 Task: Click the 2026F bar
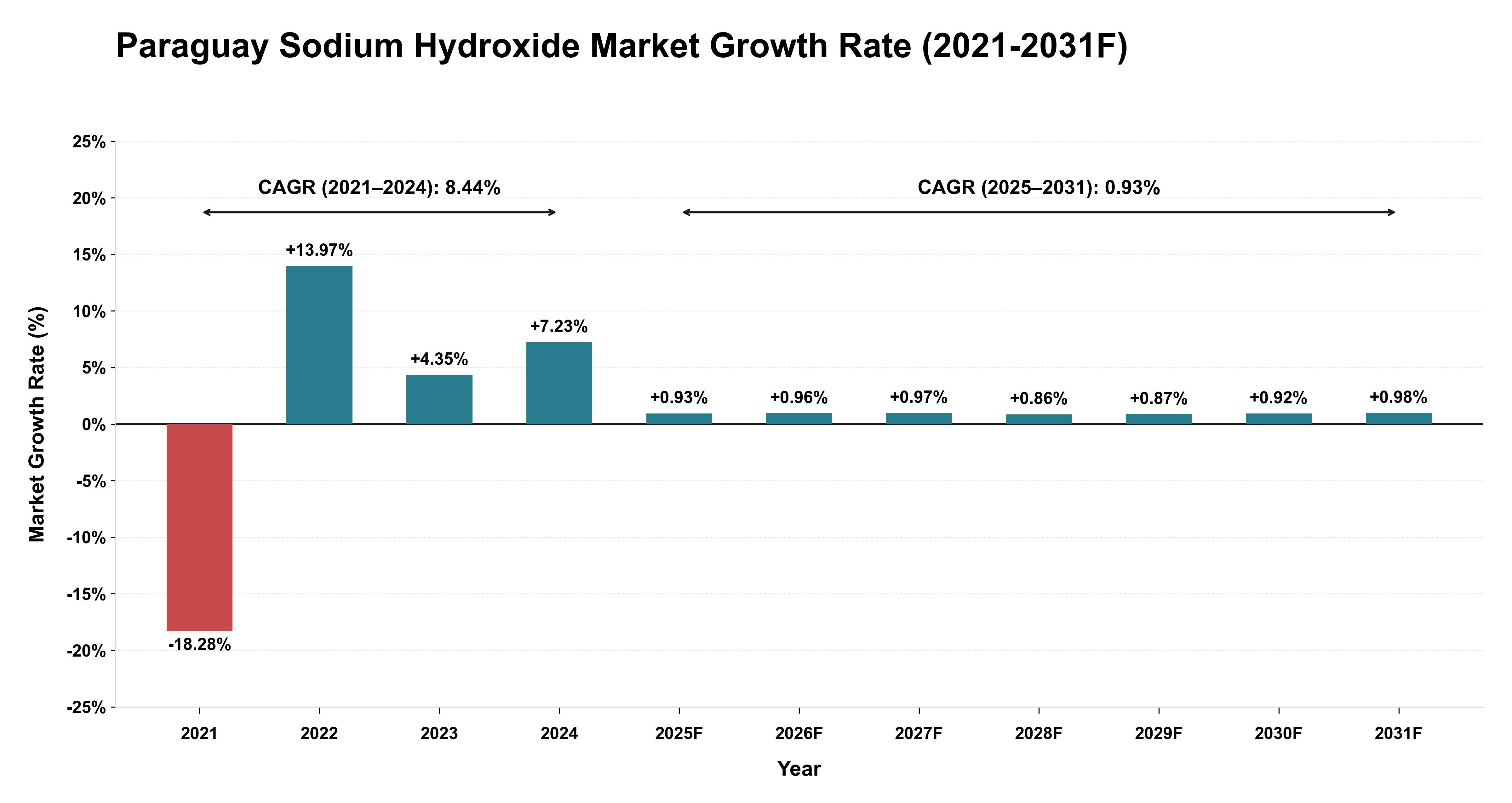tap(799, 419)
